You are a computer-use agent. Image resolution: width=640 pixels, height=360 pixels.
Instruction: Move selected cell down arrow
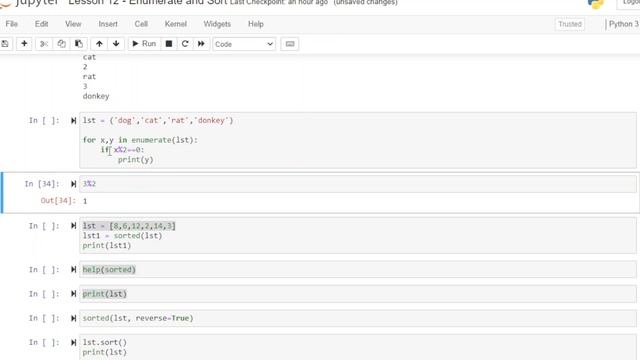(116, 44)
